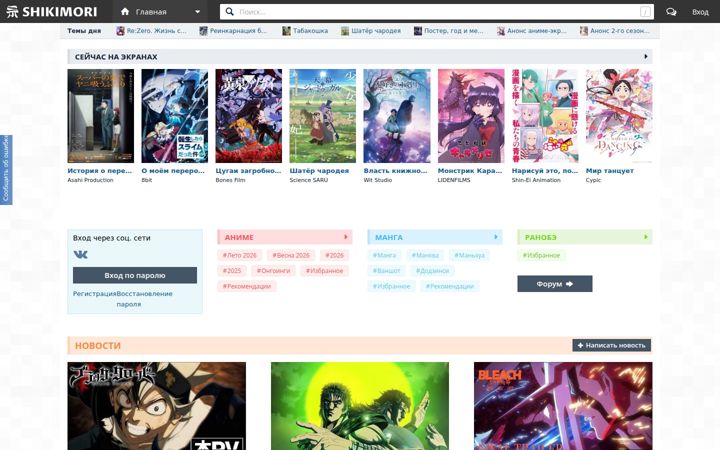Click the Science SARU studio name

coord(309,180)
